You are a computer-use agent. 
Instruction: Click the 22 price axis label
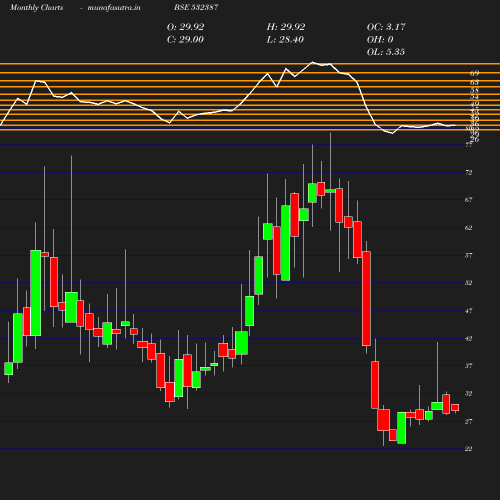pyautogui.click(x=469, y=449)
